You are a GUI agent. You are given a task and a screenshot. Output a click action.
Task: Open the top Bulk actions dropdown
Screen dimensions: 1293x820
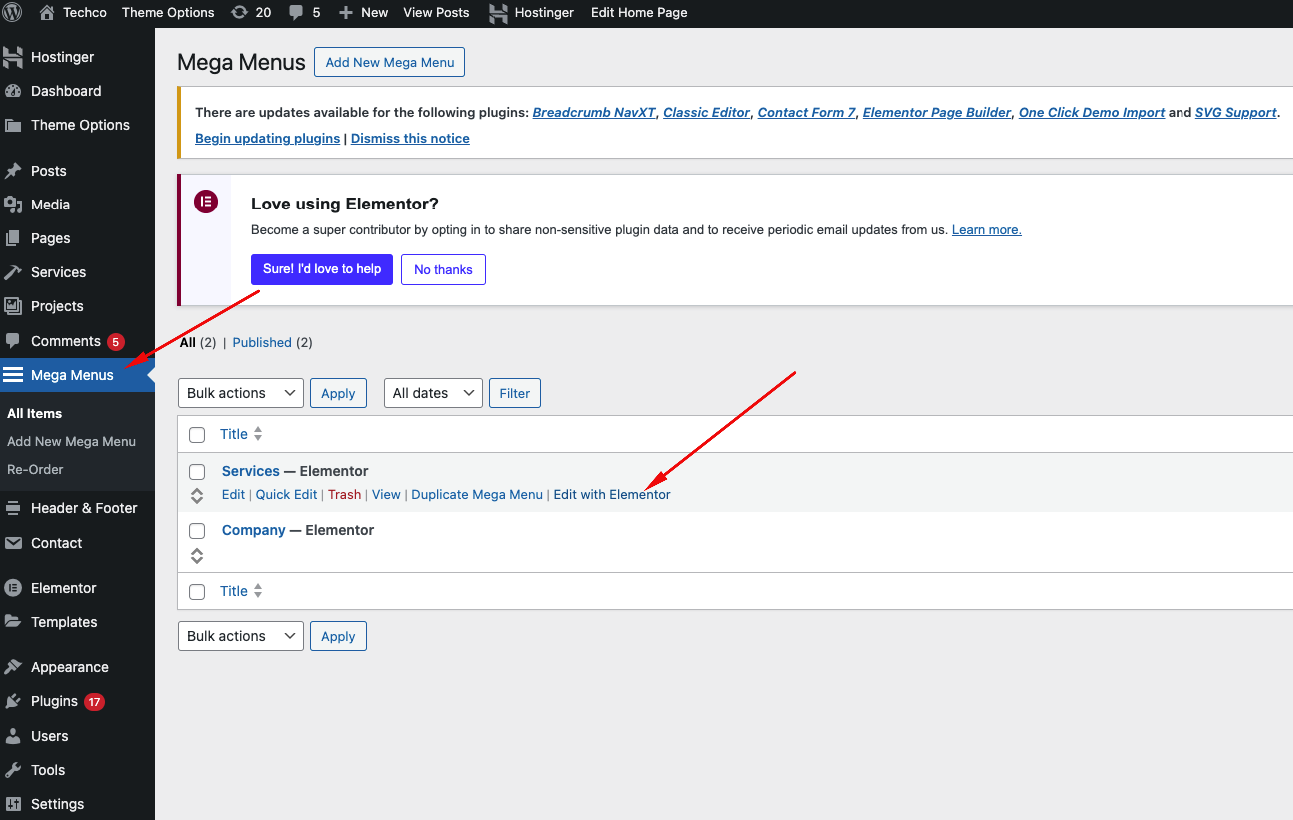click(240, 393)
